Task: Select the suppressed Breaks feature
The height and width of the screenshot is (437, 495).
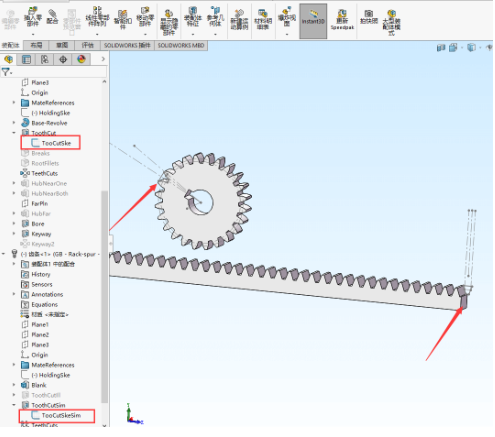Action: pyautogui.click(x=40, y=153)
